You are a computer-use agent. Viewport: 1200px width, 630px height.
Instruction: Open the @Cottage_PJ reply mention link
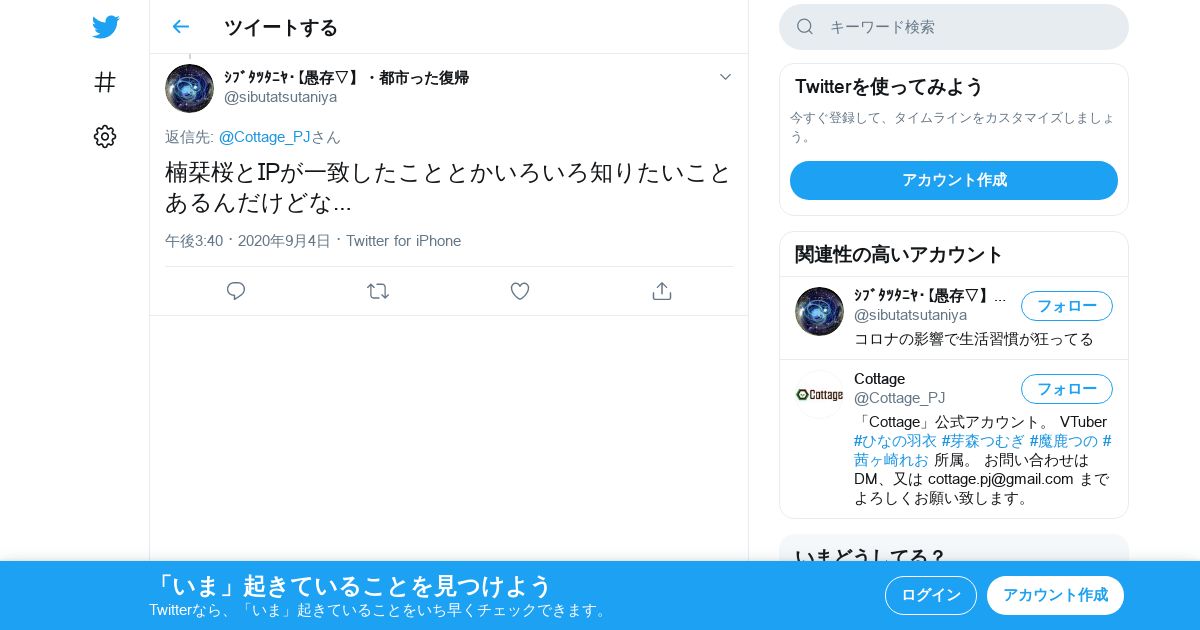[x=264, y=137]
